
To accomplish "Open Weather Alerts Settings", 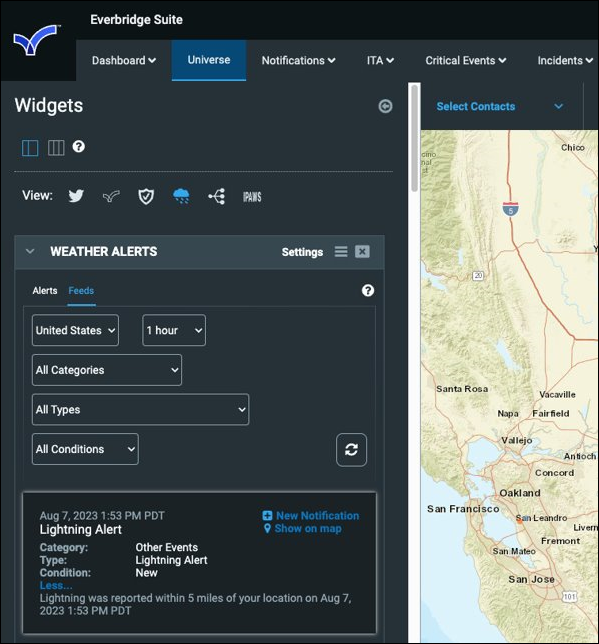I will click(x=302, y=252).
